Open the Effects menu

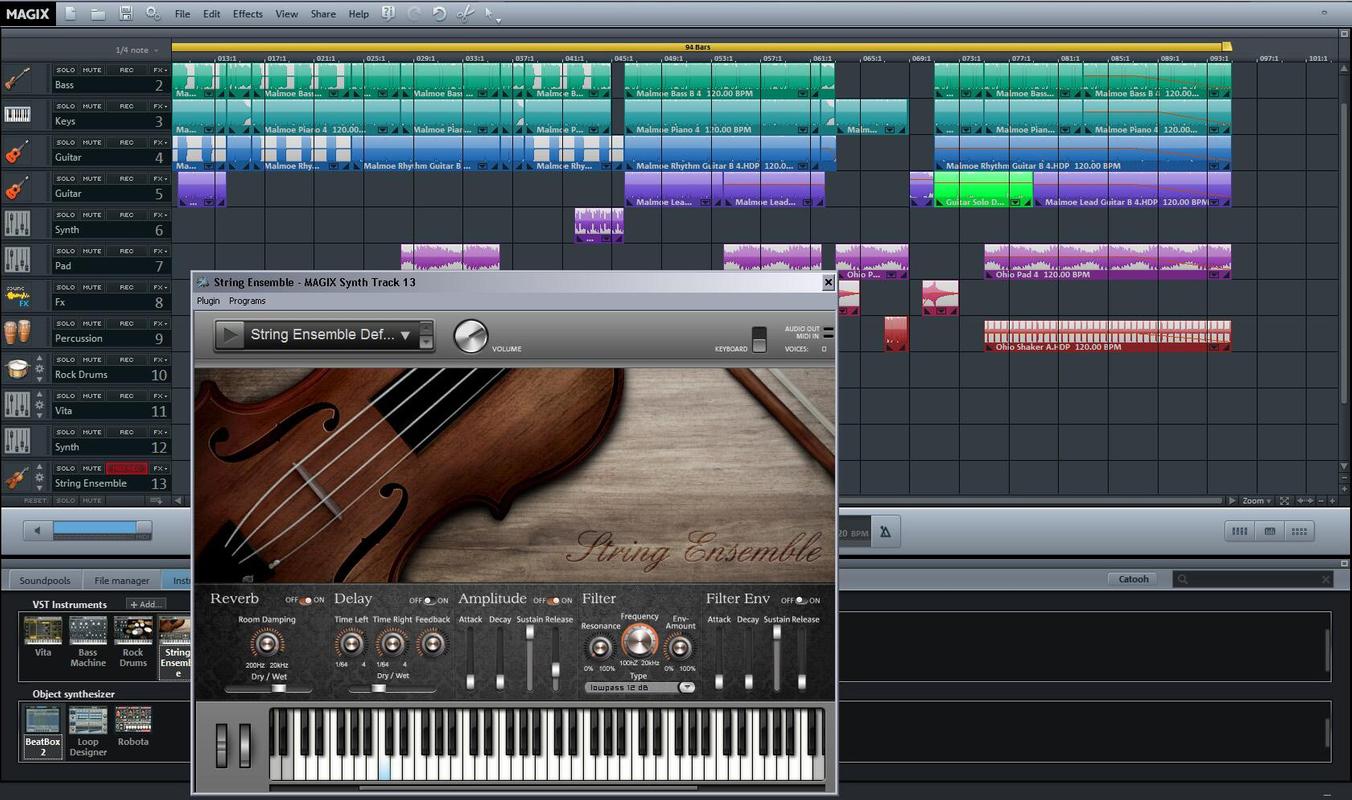(247, 14)
